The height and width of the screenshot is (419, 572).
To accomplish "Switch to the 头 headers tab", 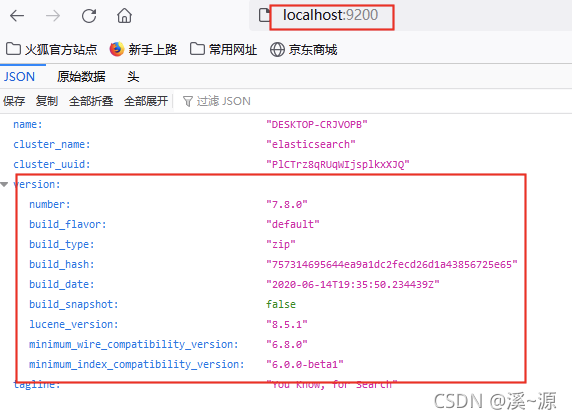I will point(133,77).
